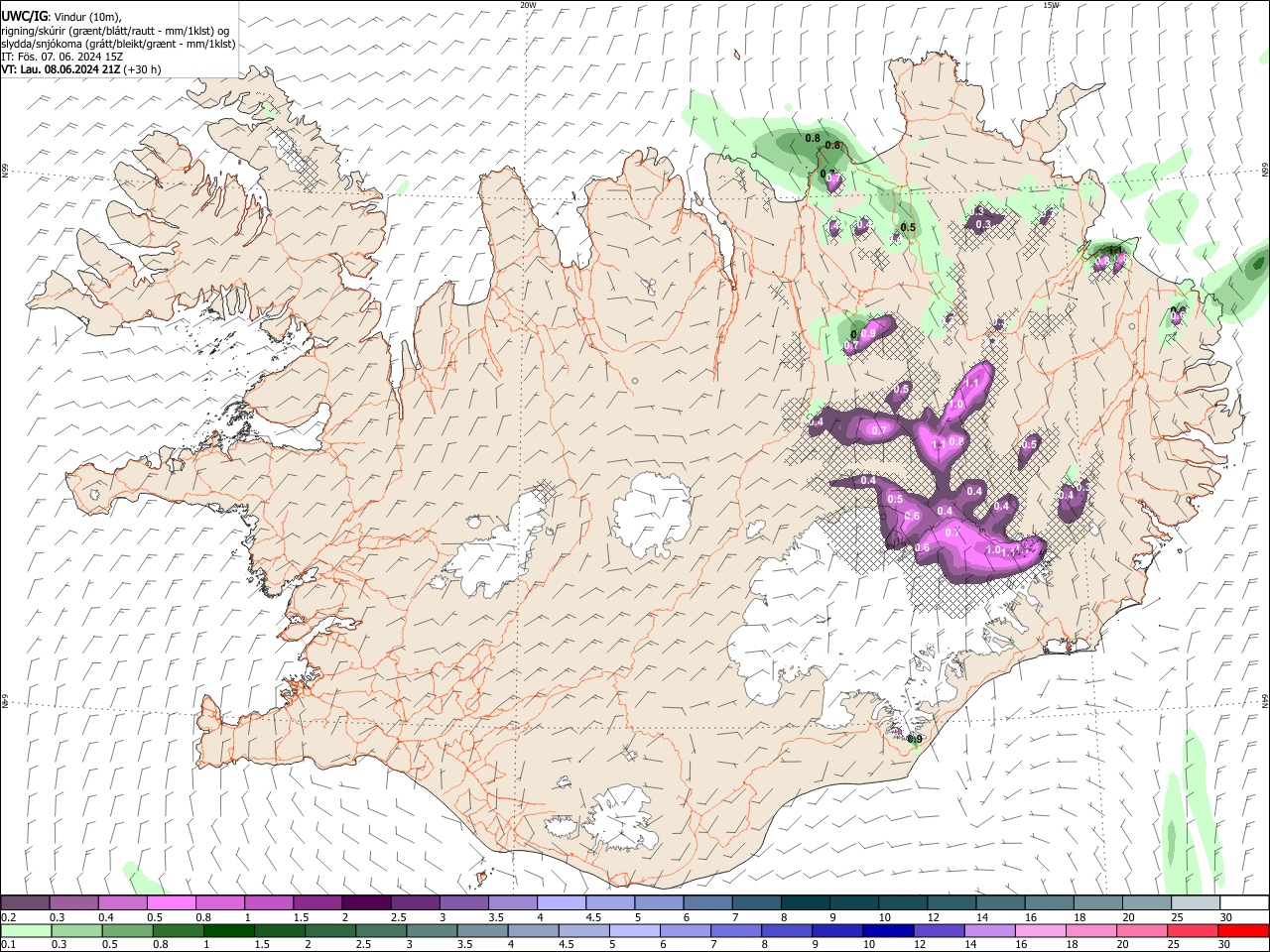Click the '30' tick on the bottom rain scale

tap(1222, 945)
